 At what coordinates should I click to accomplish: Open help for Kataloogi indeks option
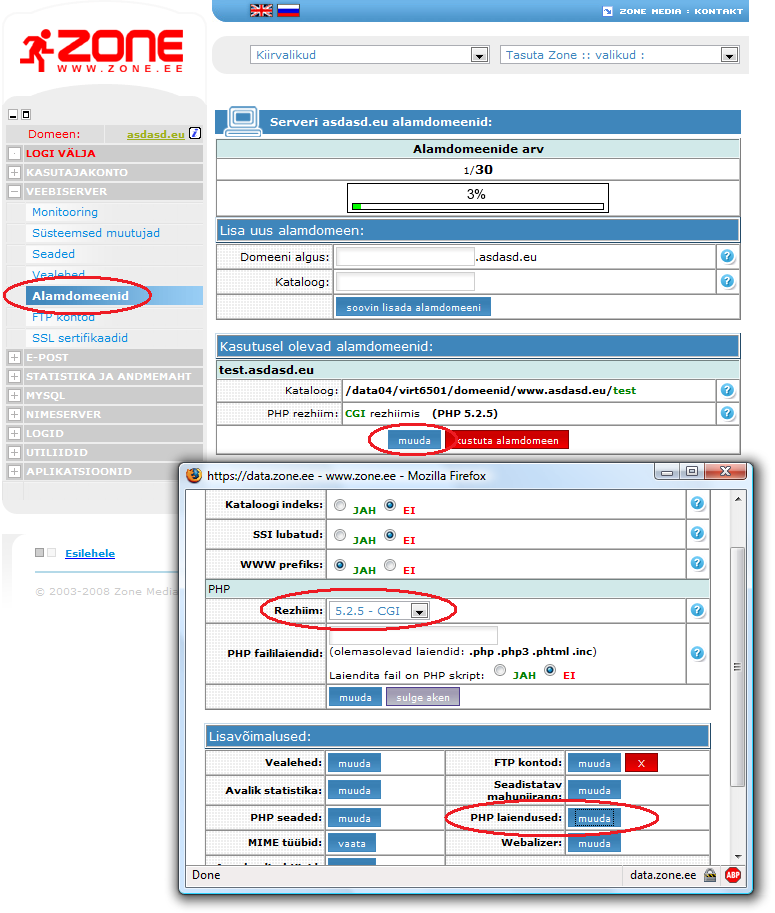[x=697, y=503]
